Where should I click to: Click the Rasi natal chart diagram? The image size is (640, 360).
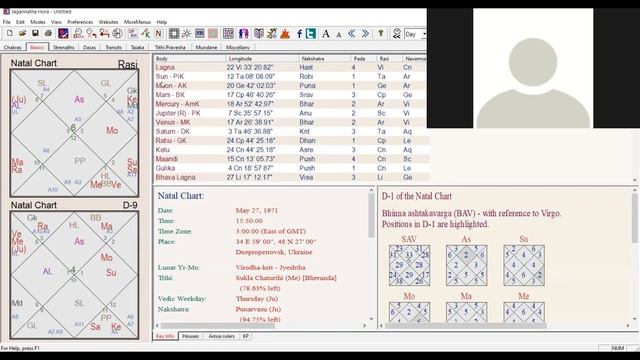coord(75,133)
